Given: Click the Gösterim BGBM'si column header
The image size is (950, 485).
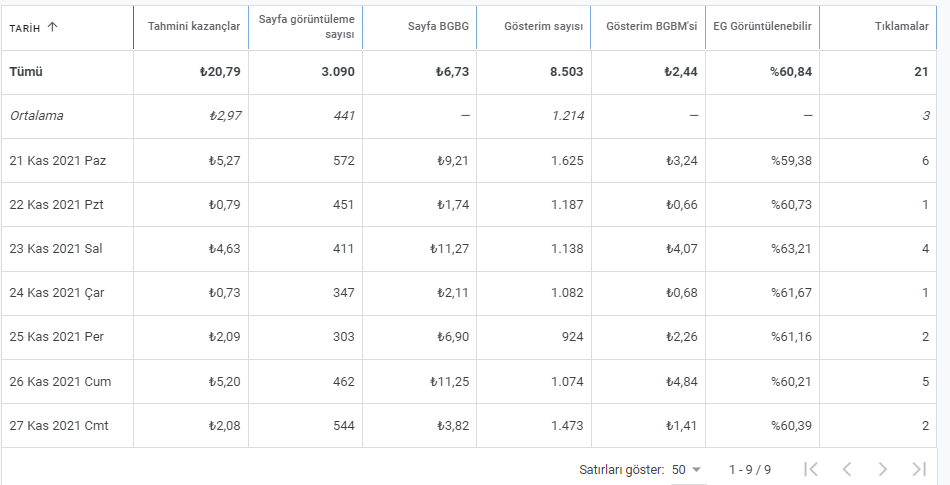Looking at the screenshot, I should (x=652, y=26).
